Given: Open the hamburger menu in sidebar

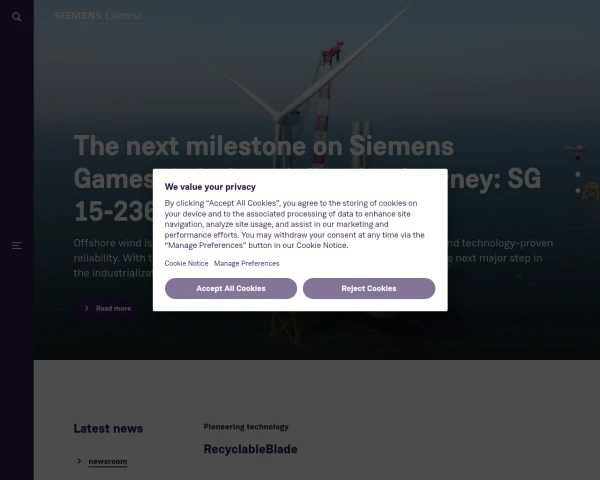Looking at the screenshot, I should (16, 246).
